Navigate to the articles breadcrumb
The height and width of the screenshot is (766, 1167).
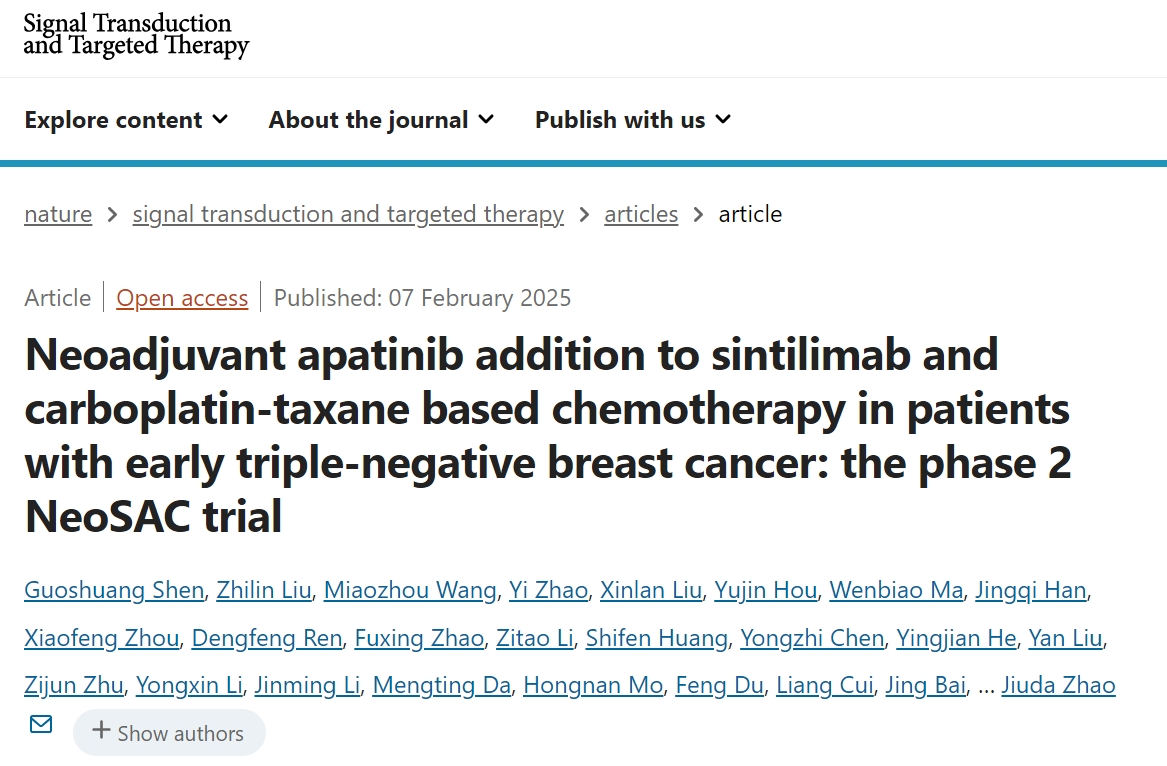[641, 214]
